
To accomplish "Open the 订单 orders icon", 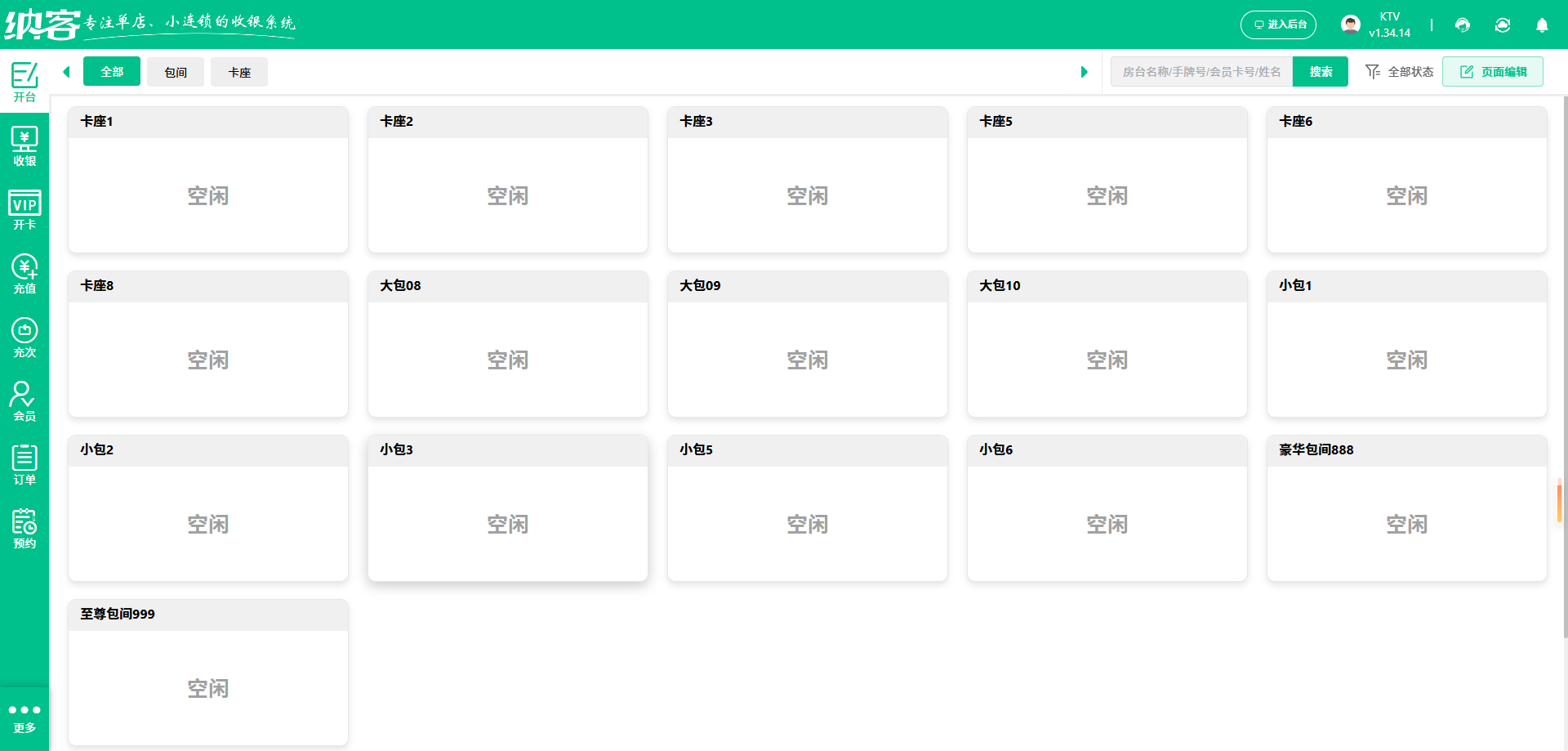I will [x=24, y=465].
